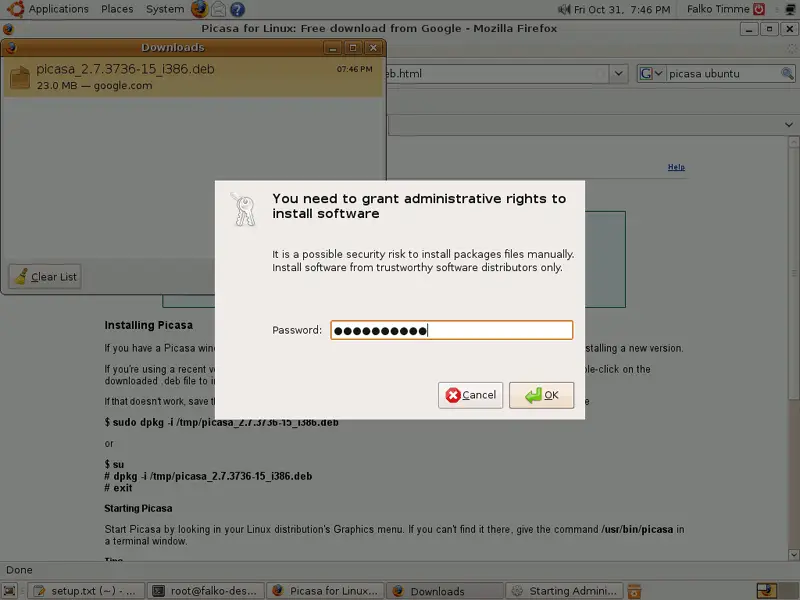Click the network monitor icon in top panel
This screenshot has height=600, width=800.
pos(791,9)
